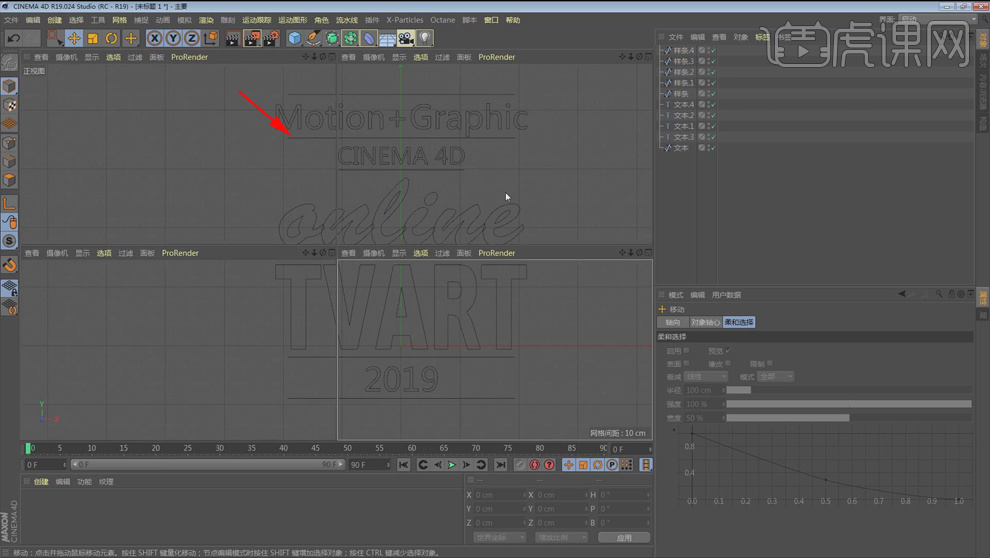Switch to the 柔和选择 tab

click(739, 322)
